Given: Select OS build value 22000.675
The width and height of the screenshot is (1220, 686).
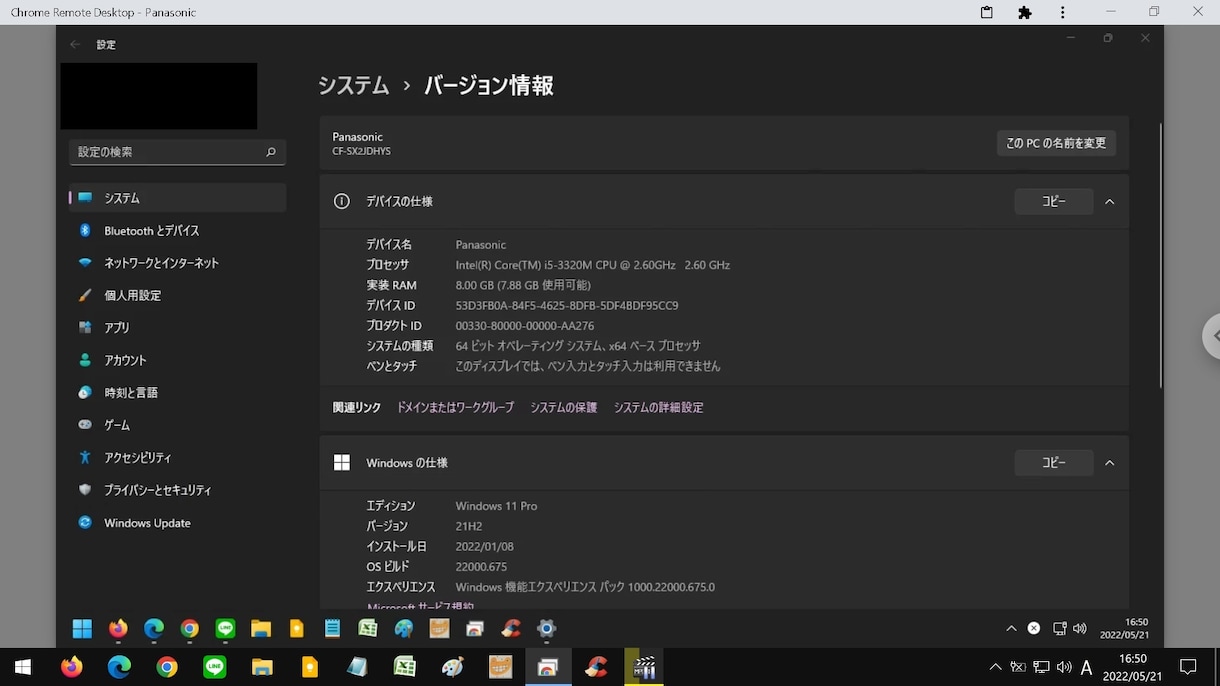Looking at the screenshot, I should tap(481, 567).
